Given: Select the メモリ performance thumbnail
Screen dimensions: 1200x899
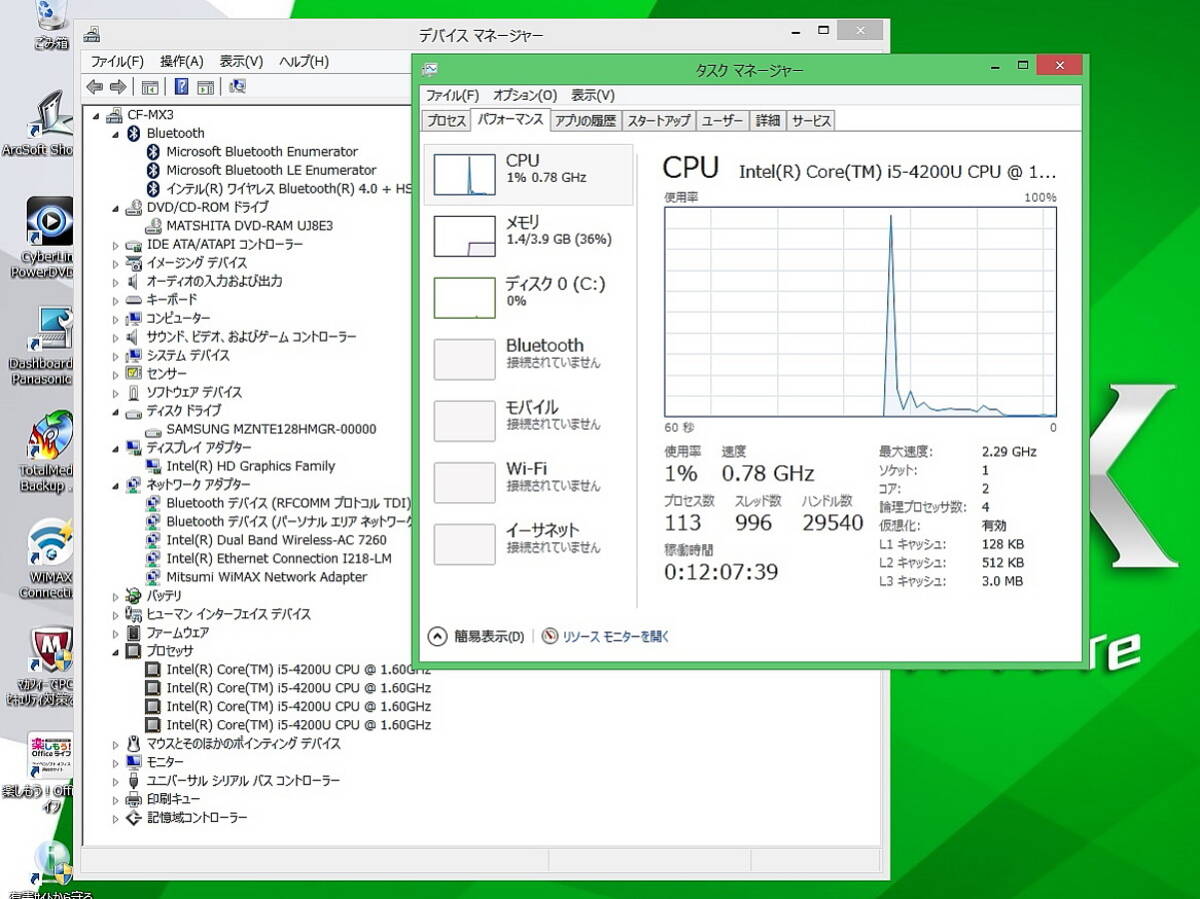Looking at the screenshot, I should (x=464, y=236).
